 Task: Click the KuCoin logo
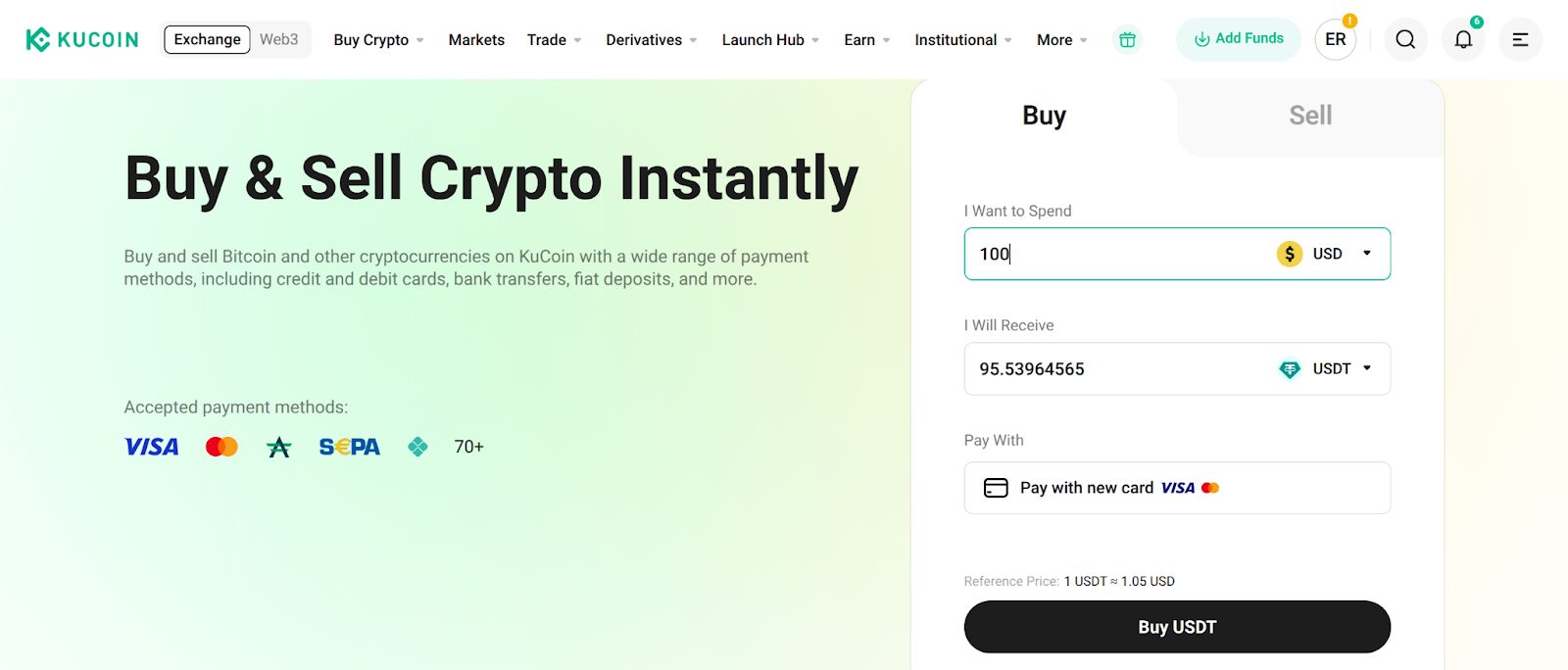82,39
